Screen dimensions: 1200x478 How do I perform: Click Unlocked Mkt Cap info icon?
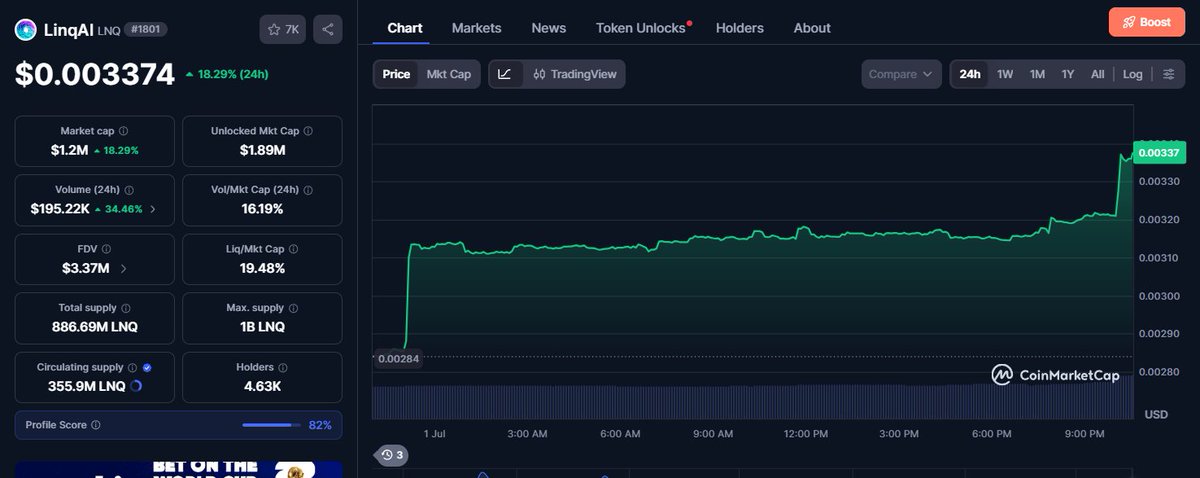pos(308,131)
